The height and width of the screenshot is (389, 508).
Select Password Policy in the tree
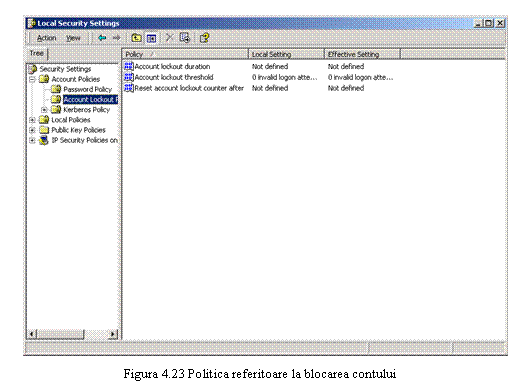pos(87,89)
